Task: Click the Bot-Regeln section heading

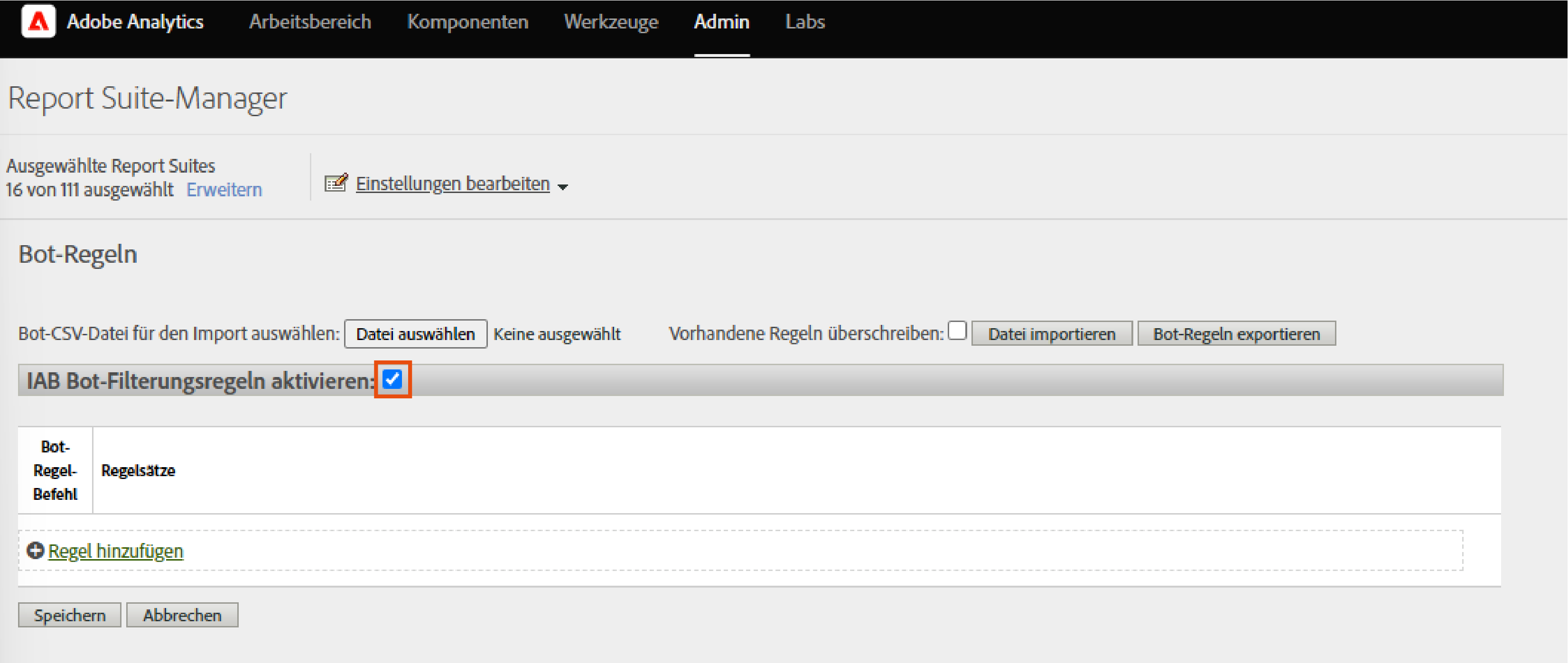Action: (x=78, y=254)
